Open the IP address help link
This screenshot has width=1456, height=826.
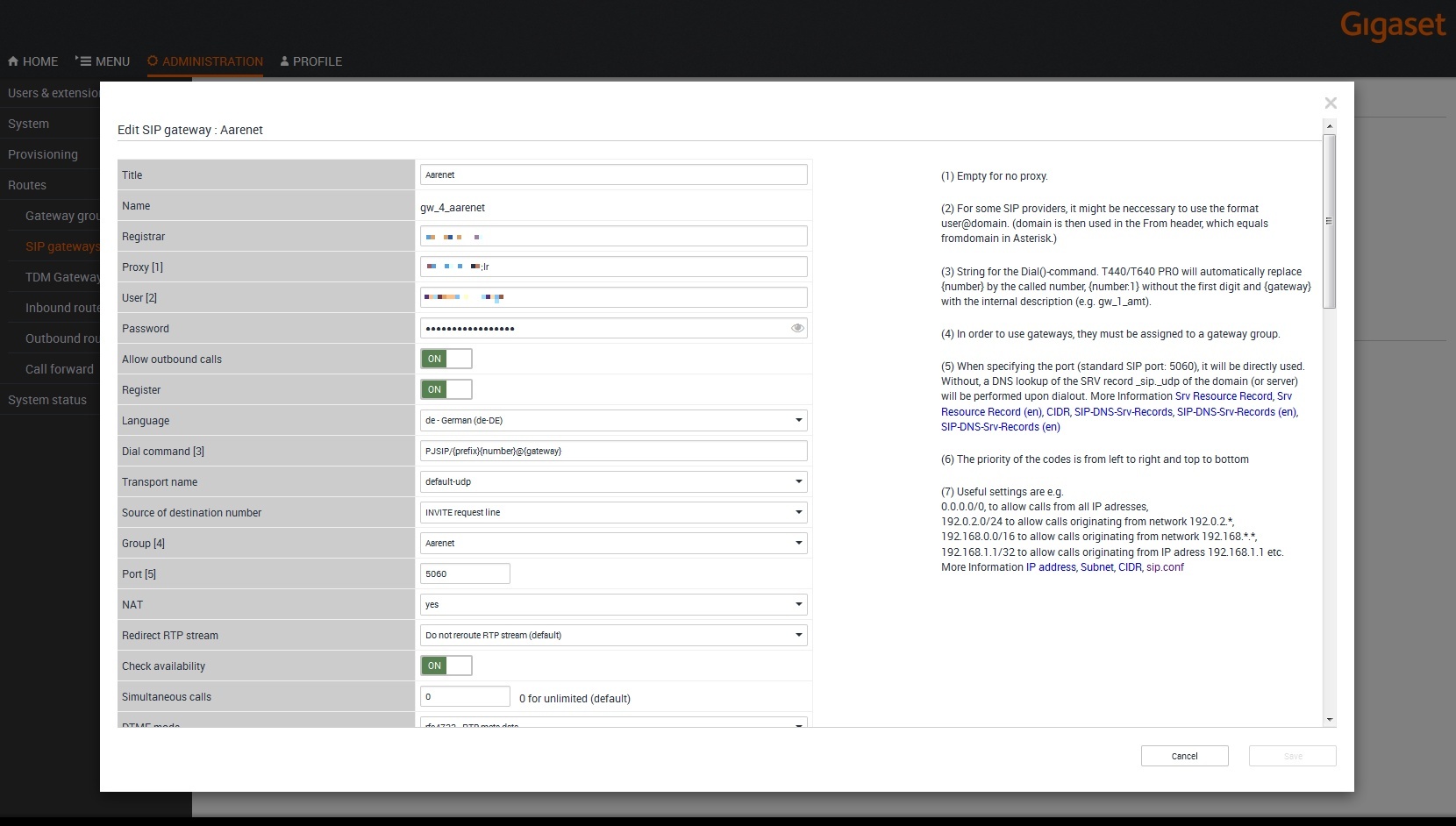click(1051, 567)
